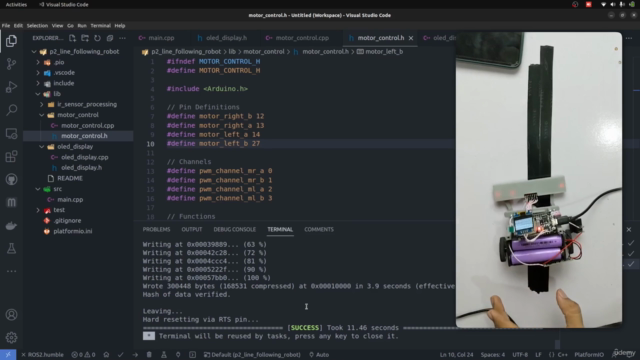Open Remote Explorer view in activity bar
This screenshot has height=360, width=640.
point(11,133)
